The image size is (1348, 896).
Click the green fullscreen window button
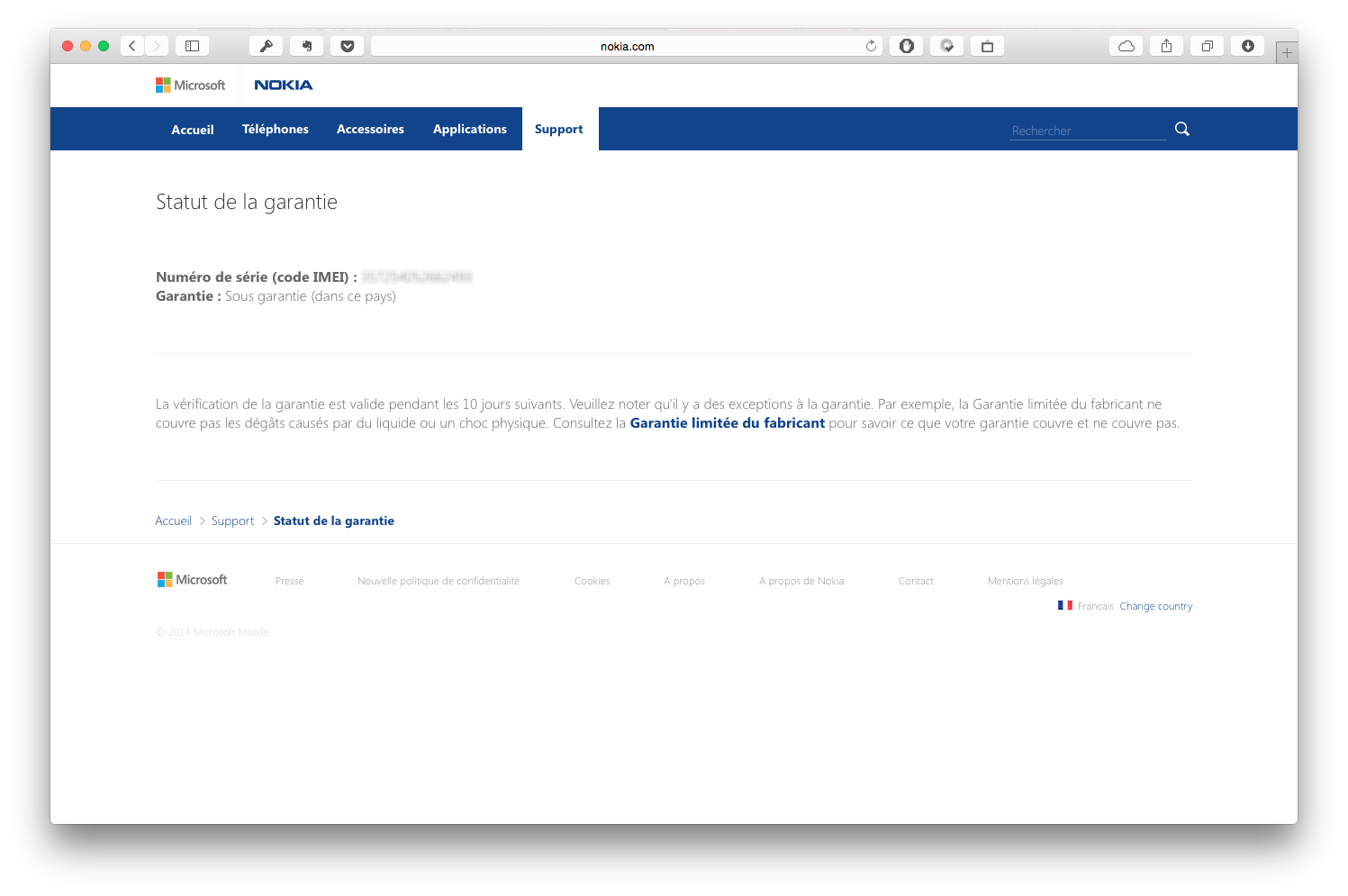pyautogui.click(x=104, y=46)
